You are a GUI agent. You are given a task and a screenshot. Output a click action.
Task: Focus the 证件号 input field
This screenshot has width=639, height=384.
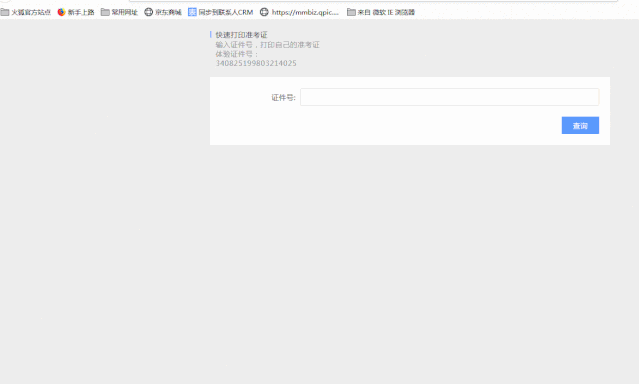pos(450,97)
